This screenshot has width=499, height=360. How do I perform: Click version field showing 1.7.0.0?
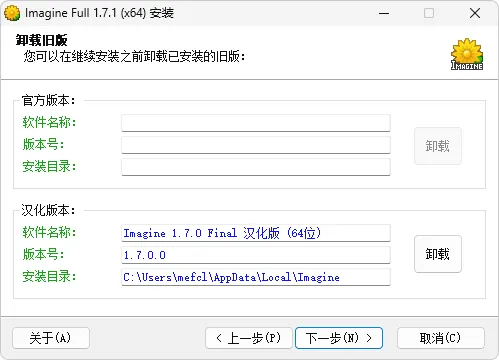pyautogui.click(x=256, y=255)
